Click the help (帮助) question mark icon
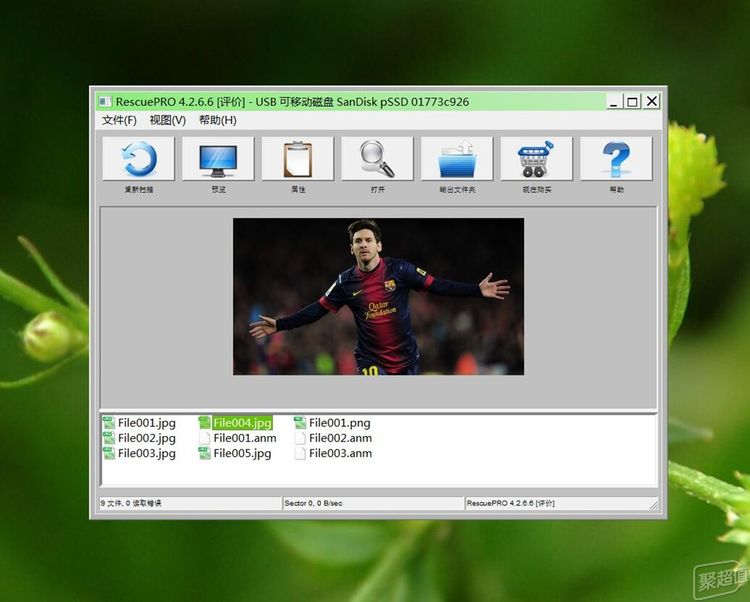This screenshot has width=750, height=602. 616,159
